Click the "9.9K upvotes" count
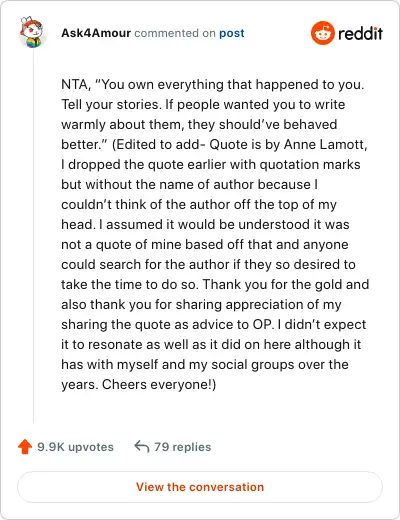 coord(75,447)
